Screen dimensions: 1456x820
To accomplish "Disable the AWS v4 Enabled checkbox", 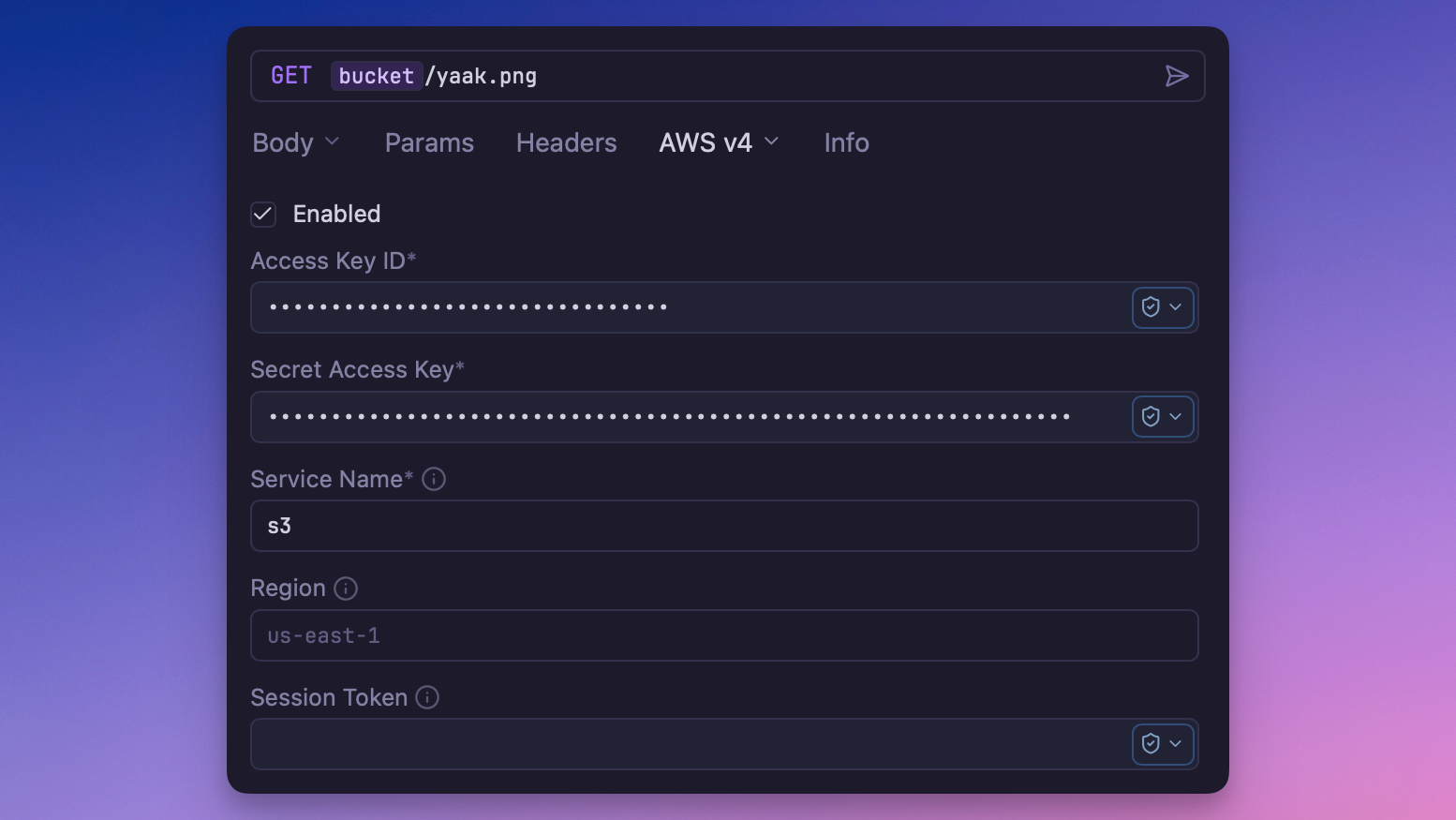I will 263,214.
